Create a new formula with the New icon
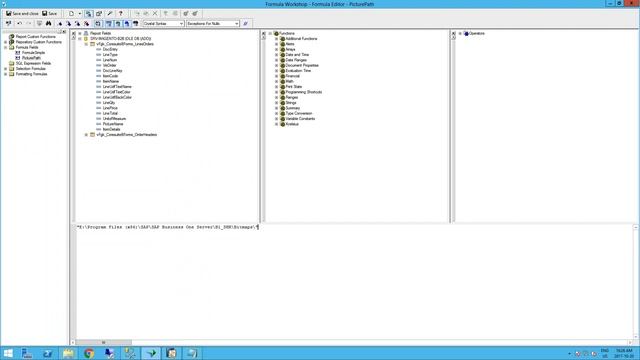 (x=71, y=13)
